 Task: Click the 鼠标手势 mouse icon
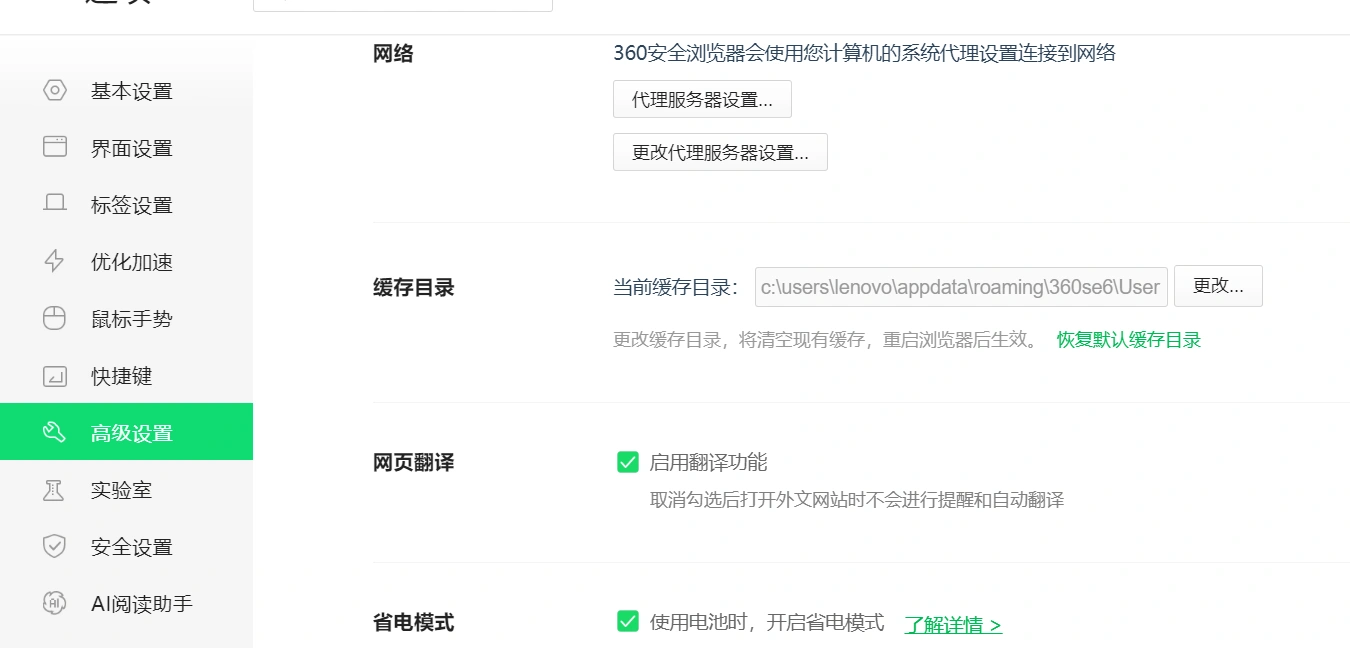click(x=55, y=318)
